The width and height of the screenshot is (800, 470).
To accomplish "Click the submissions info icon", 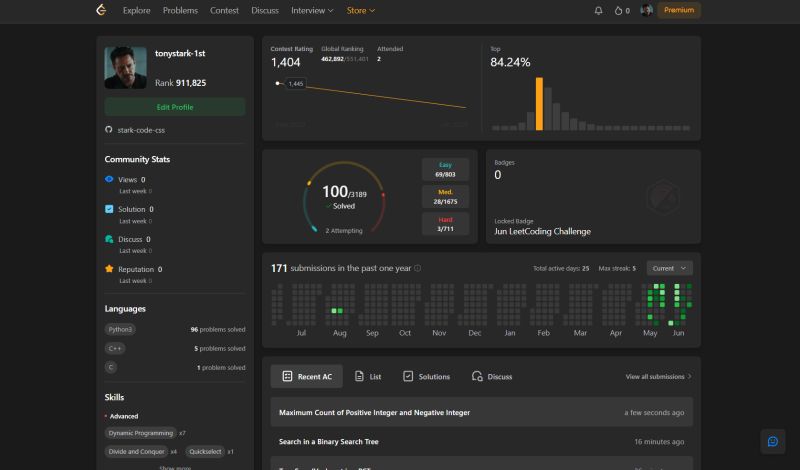I will pos(417,268).
